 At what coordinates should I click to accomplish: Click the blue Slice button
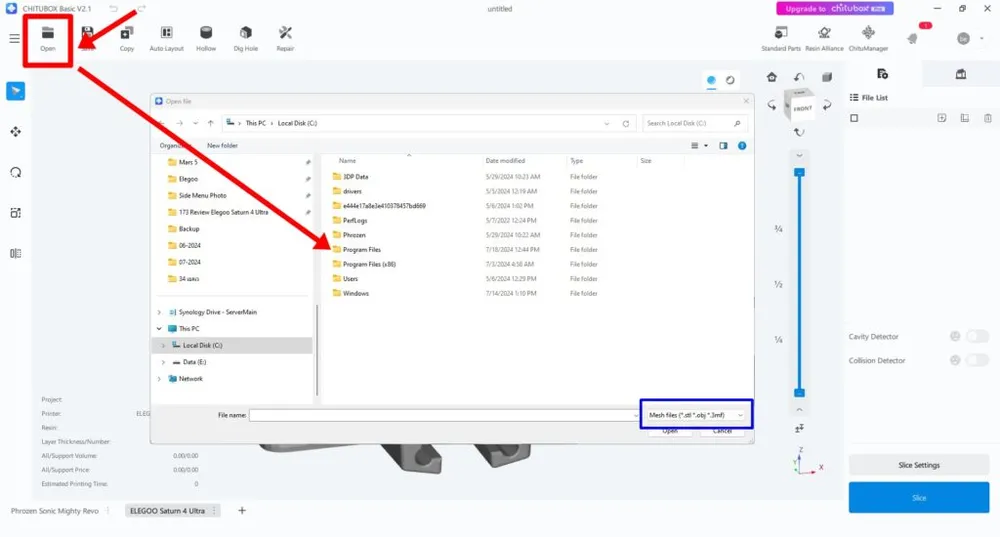pyautogui.click(x=918, y=497)
